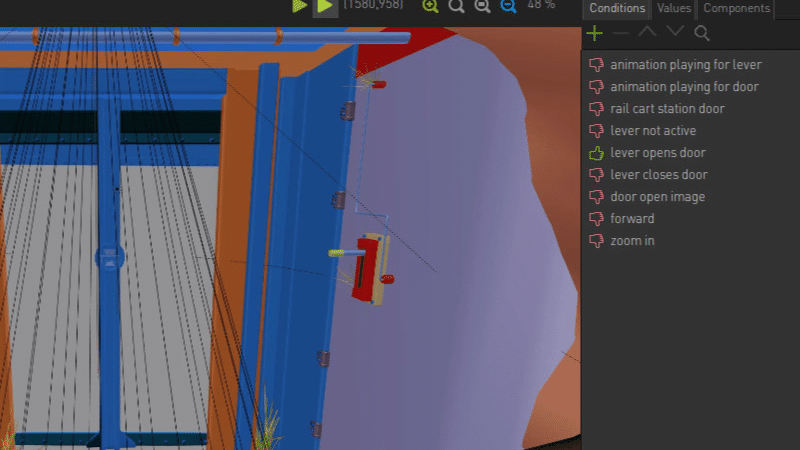
Task: Click the white magnifier with square icon
Action: point(482,6)
